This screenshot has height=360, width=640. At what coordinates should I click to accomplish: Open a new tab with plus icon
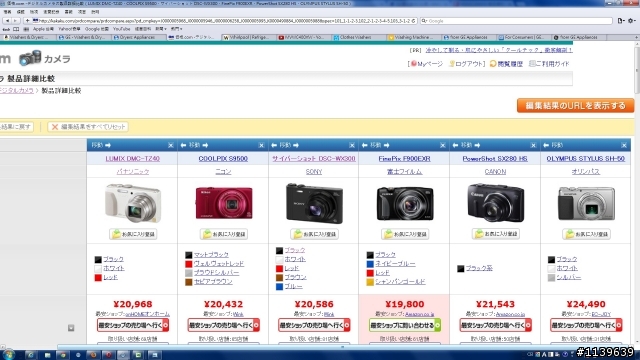click(x=636, y=37)
